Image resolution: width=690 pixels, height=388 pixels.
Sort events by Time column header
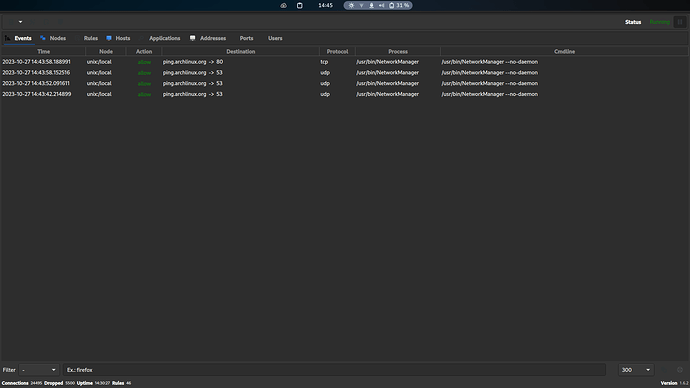pyautogui.click(x=43, y=51)
